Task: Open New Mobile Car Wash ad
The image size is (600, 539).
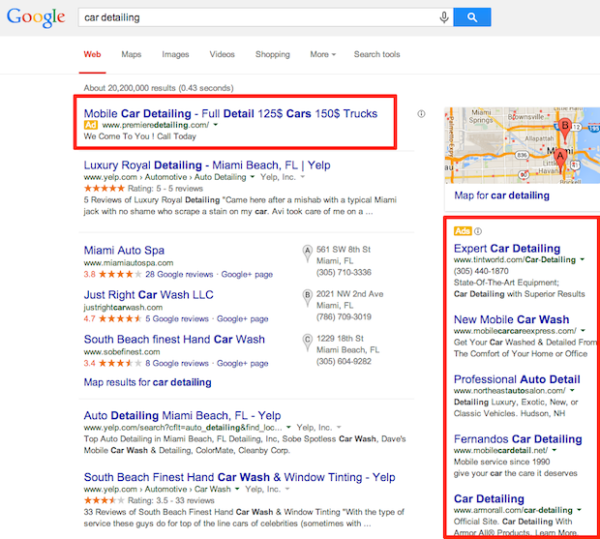Action: [x=511, y=319]
